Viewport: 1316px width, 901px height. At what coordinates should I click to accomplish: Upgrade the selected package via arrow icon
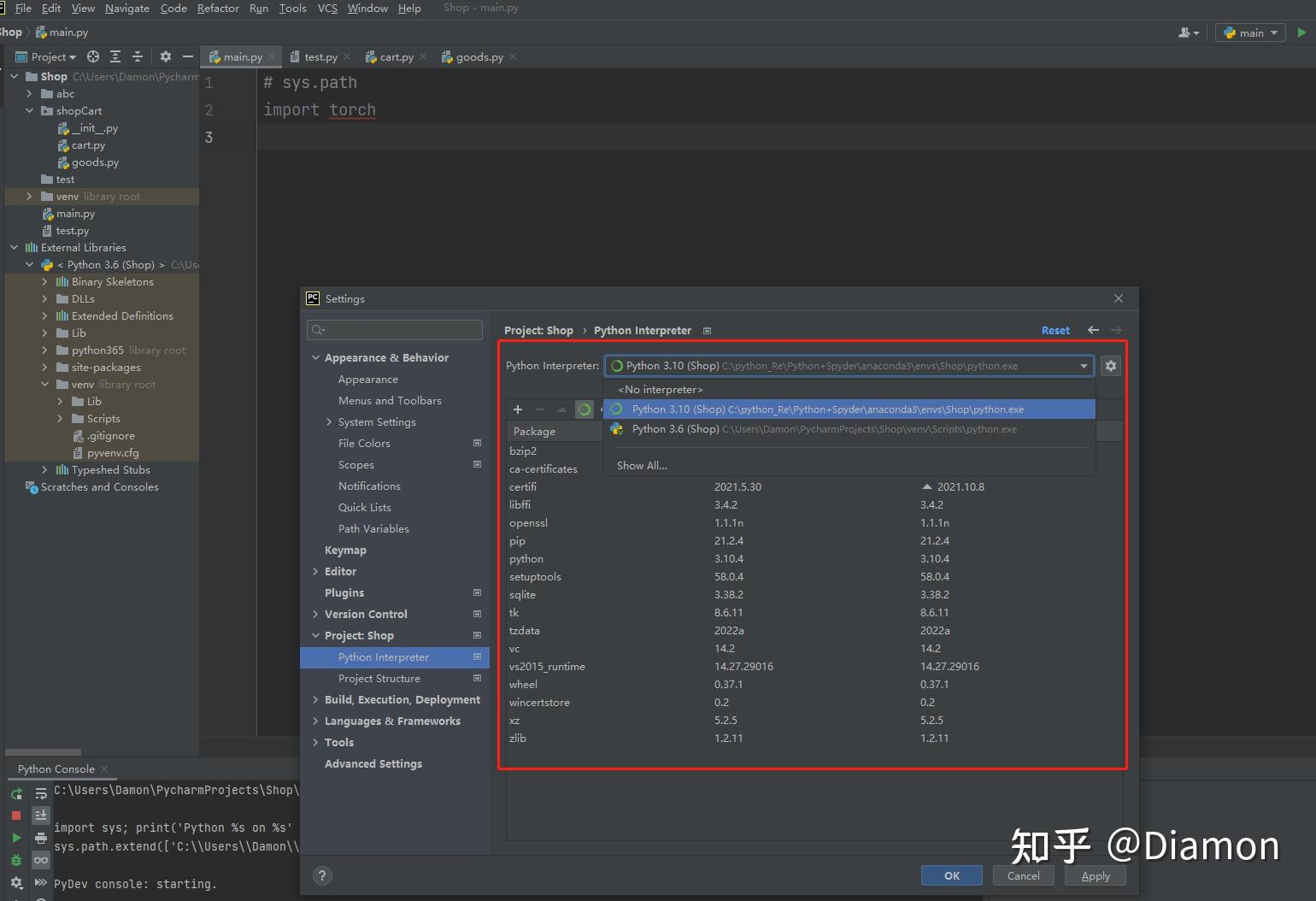[x=561, y=409]
